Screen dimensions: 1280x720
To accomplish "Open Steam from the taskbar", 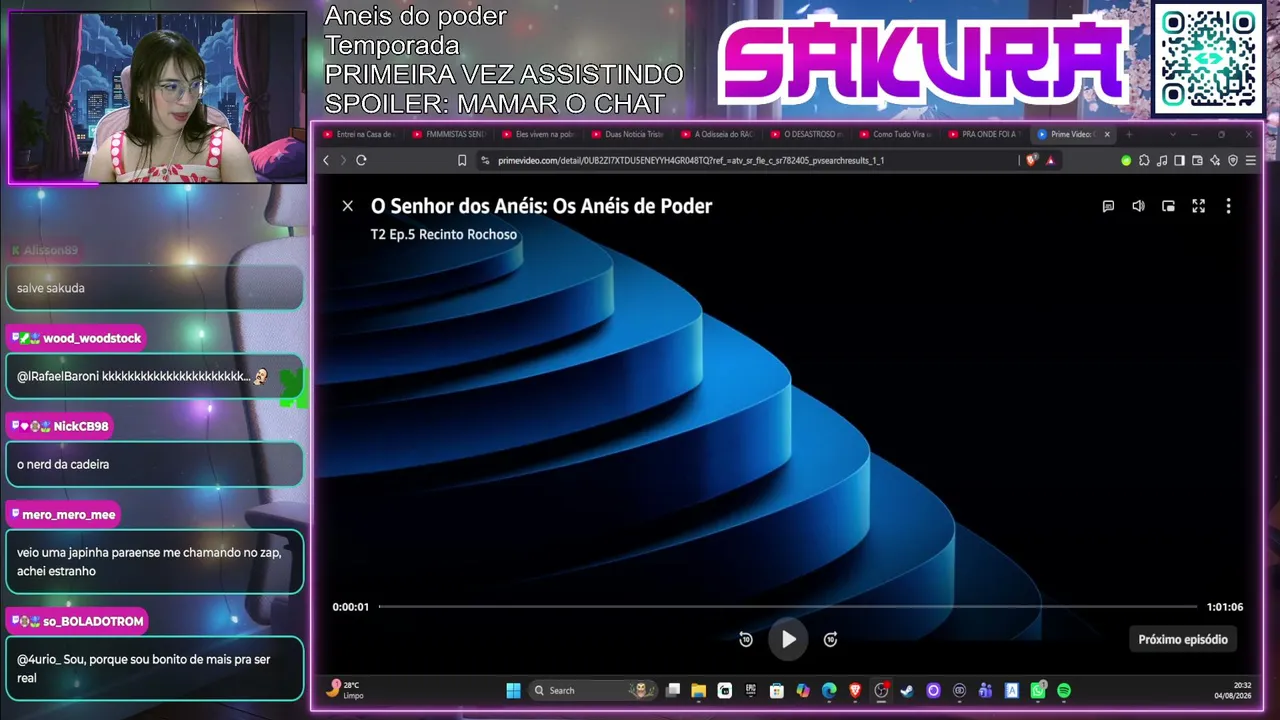I will click(x=907, y=690).
